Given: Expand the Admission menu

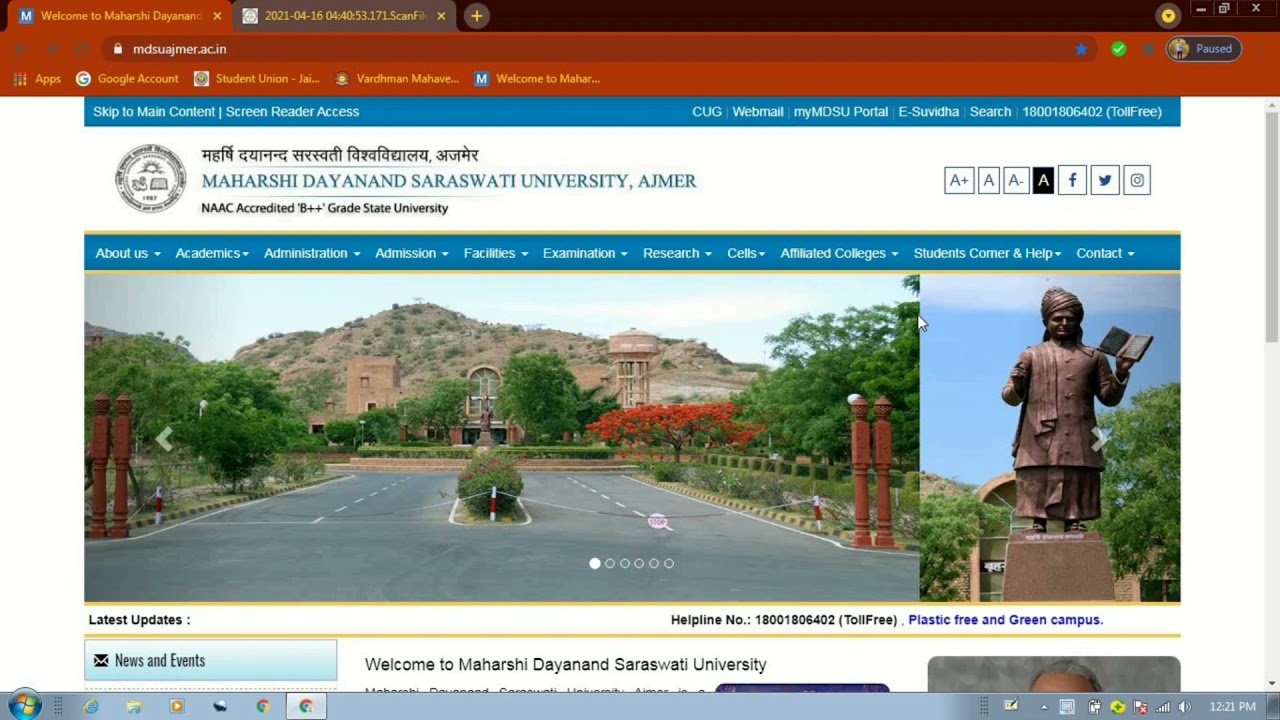Looking at the screenshot, I should tap(412, 253).
